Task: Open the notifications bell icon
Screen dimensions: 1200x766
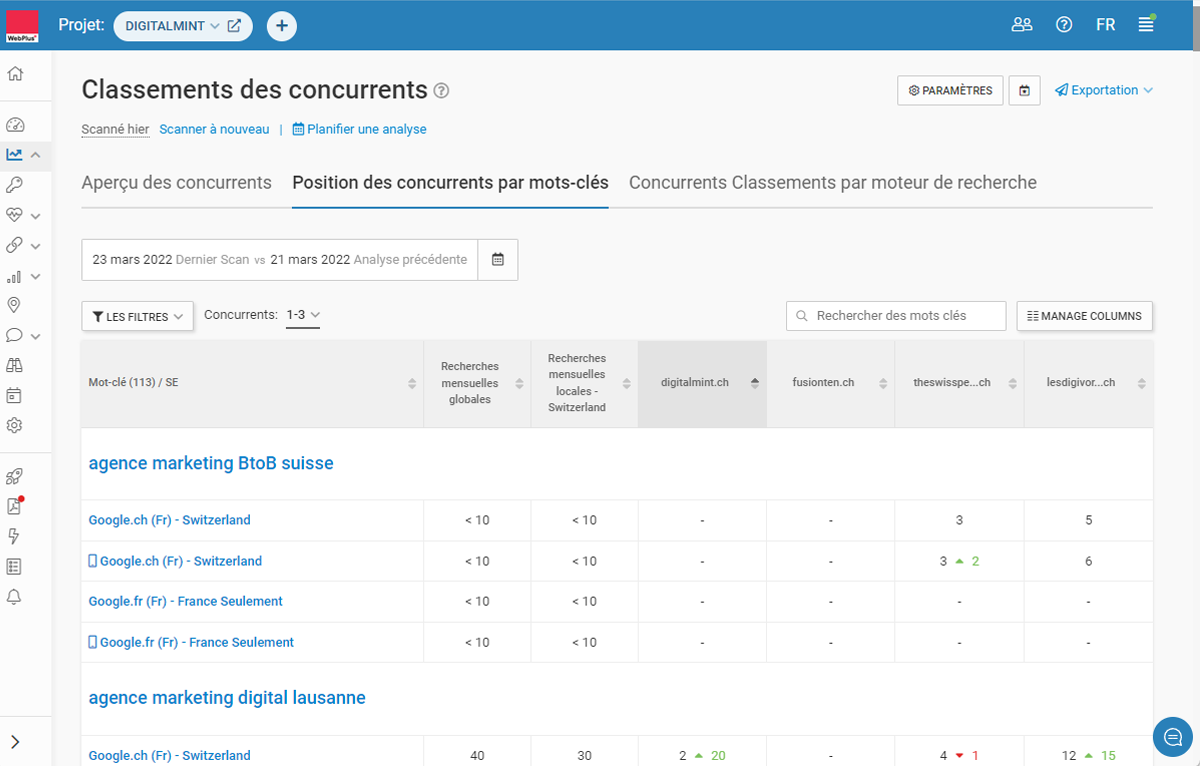Action: 15,597
